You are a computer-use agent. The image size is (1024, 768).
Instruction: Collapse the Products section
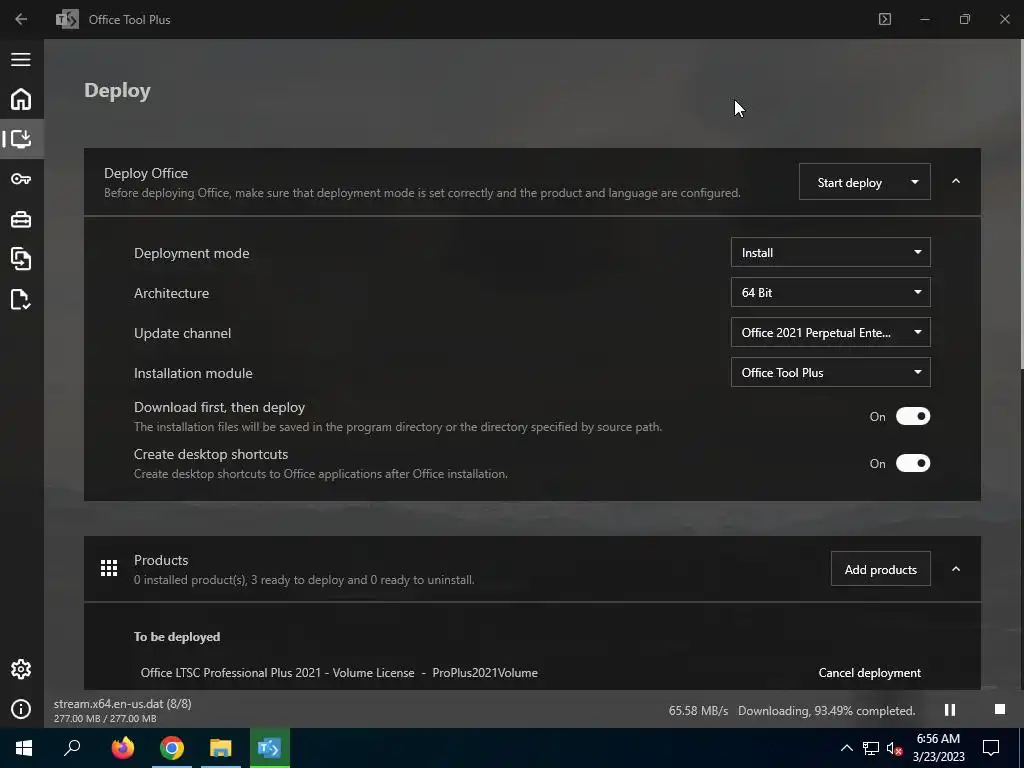click(956, 569)
